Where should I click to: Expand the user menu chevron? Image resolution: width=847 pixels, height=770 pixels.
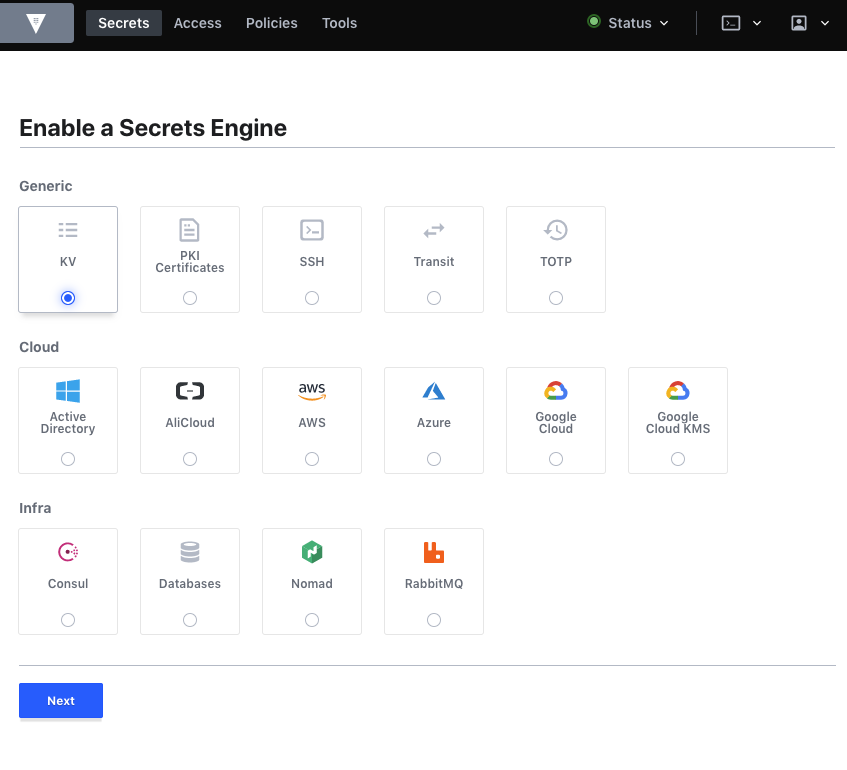(825, 23)
